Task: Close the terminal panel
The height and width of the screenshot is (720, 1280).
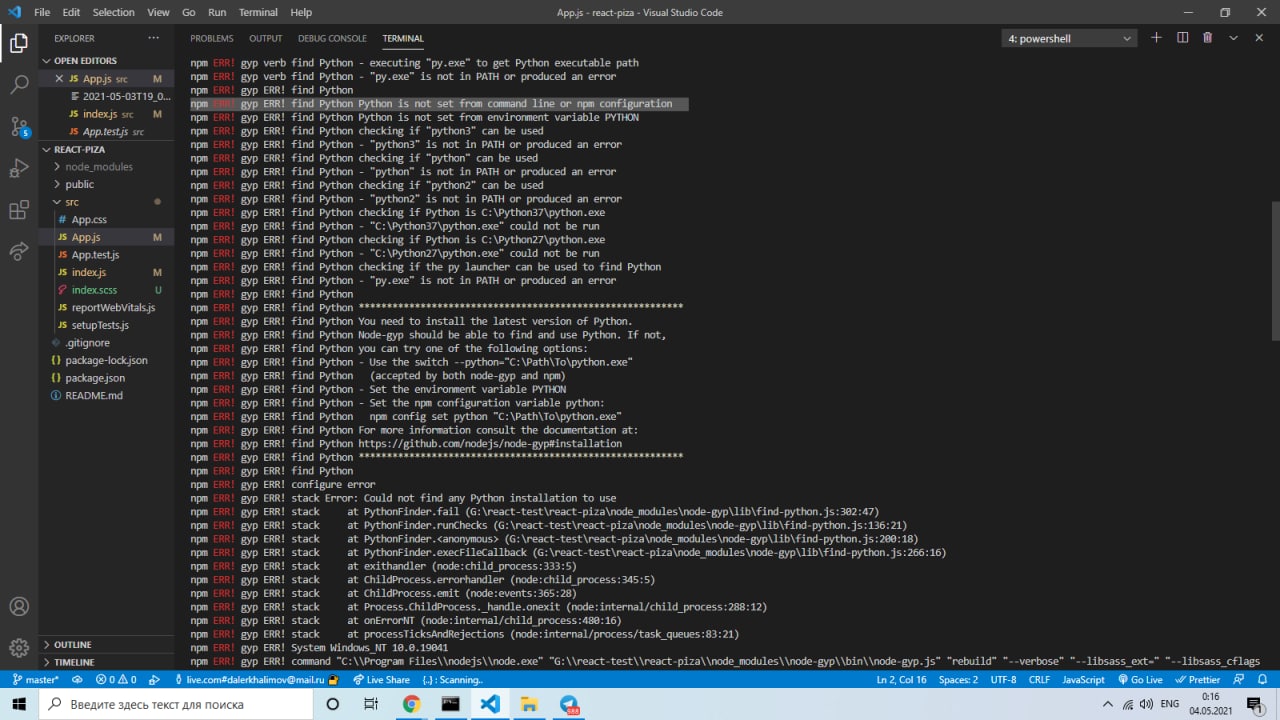Action: tap(1259, 38)
